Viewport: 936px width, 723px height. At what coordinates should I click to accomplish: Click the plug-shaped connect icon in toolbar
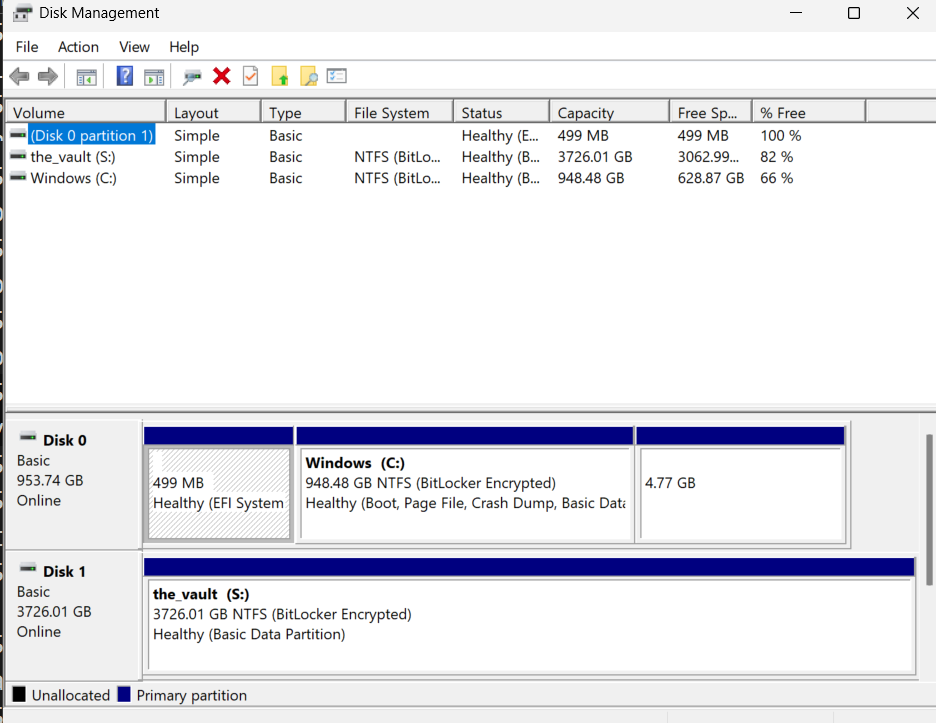tap(192, 77)
